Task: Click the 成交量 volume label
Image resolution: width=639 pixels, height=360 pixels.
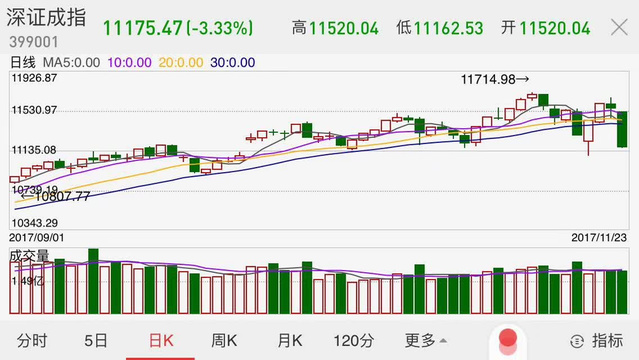Action: pyautogui.click(x=29, y=256)
